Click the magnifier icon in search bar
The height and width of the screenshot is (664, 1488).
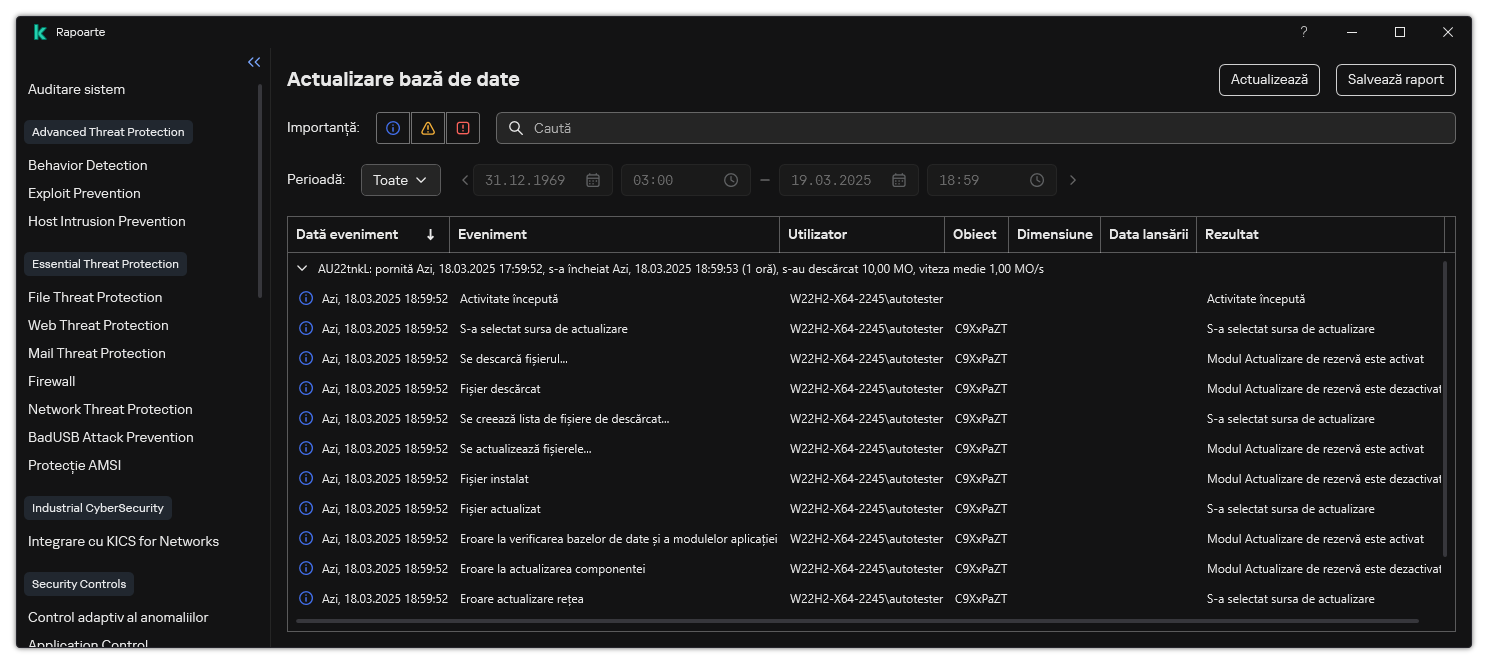point(515,128)
